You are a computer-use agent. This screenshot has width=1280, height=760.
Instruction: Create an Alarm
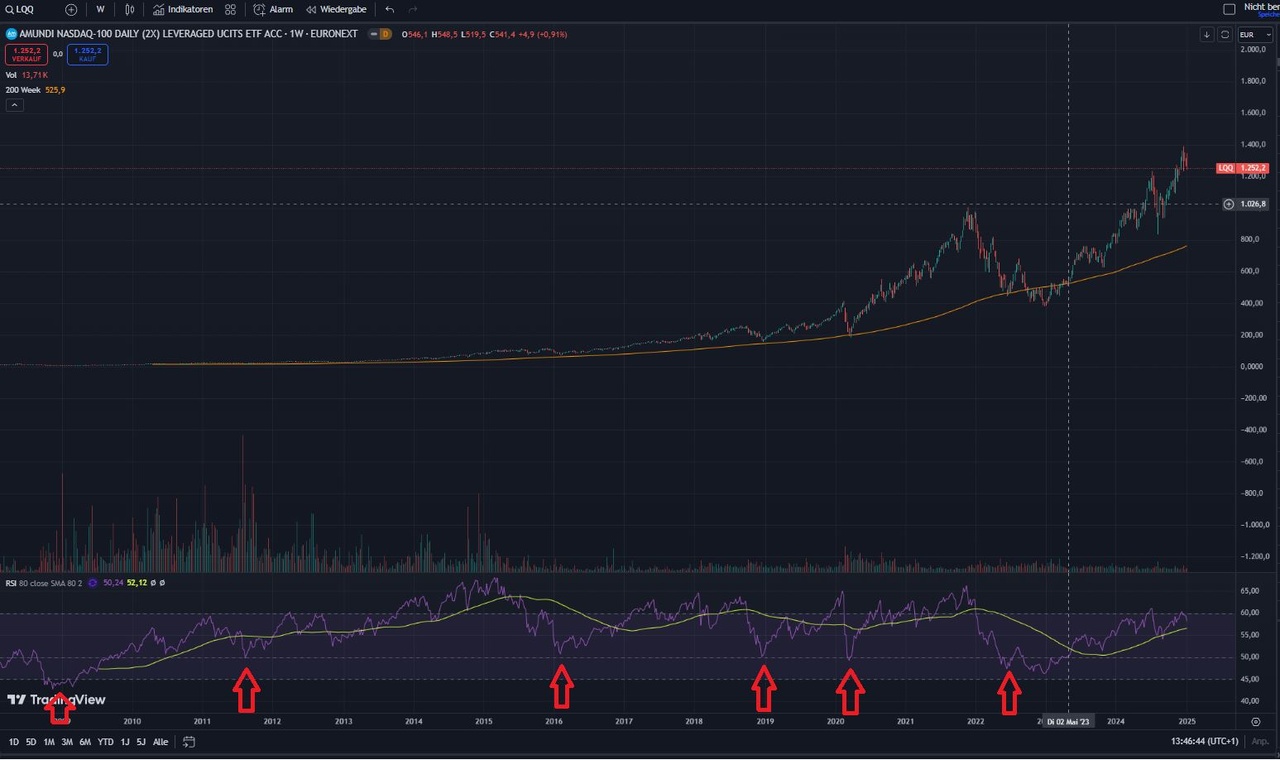click(273, 9)
